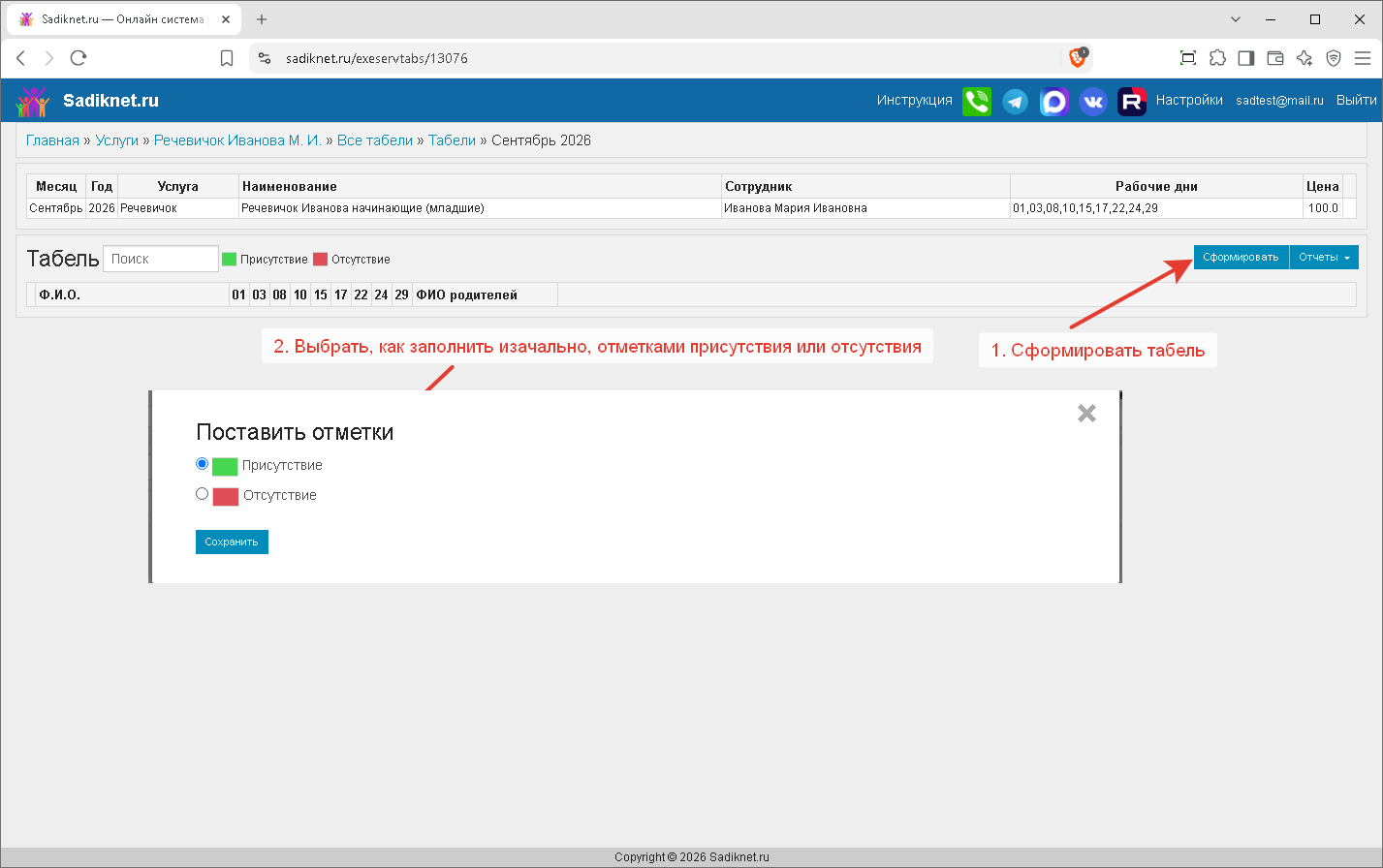This screenshot has height=868, width=1383.
Task: Click the Сформировать button
Action: click(x=1241, y=257)
